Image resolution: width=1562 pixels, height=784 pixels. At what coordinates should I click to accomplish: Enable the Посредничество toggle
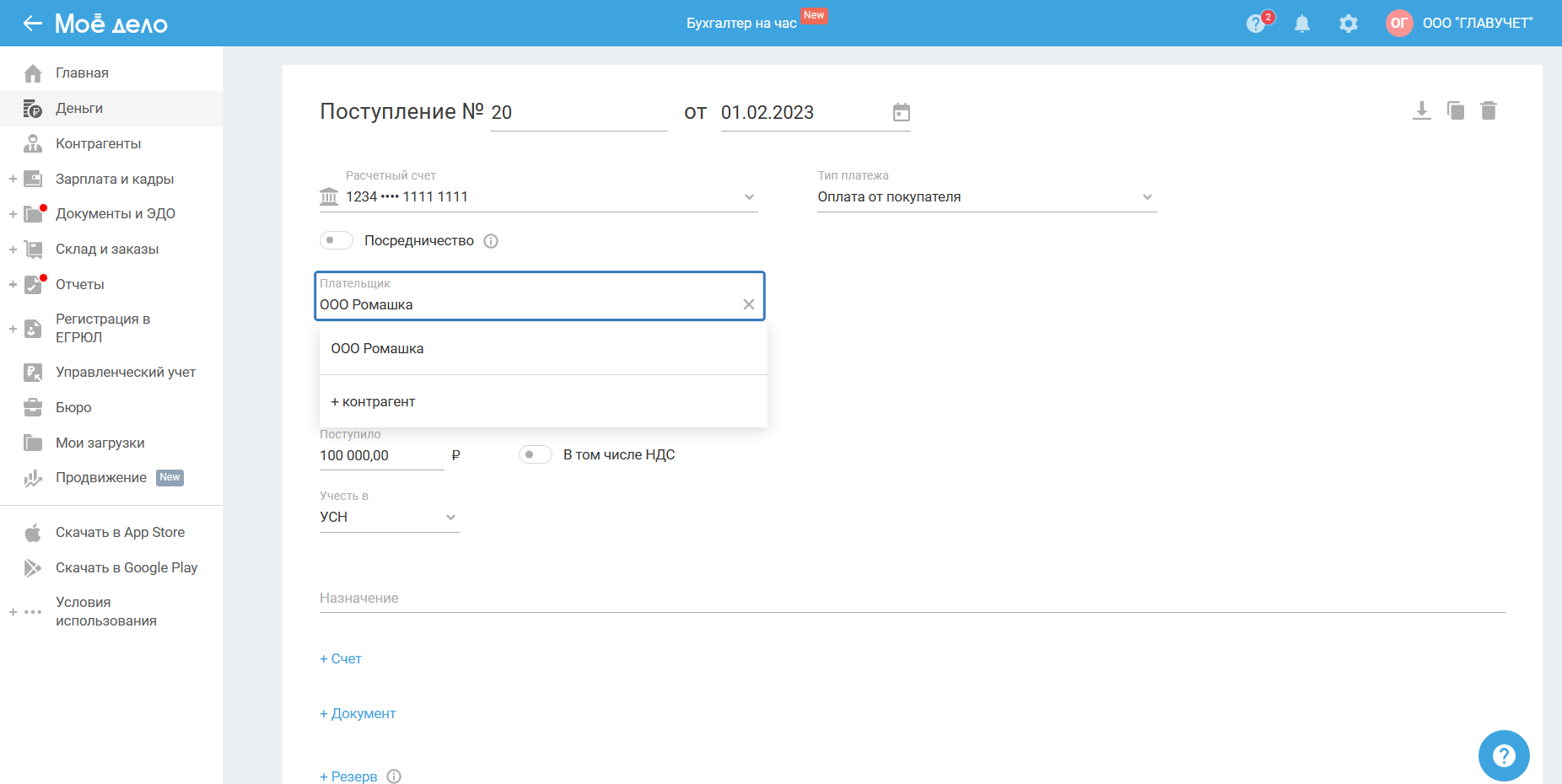(x=336, y=240)
